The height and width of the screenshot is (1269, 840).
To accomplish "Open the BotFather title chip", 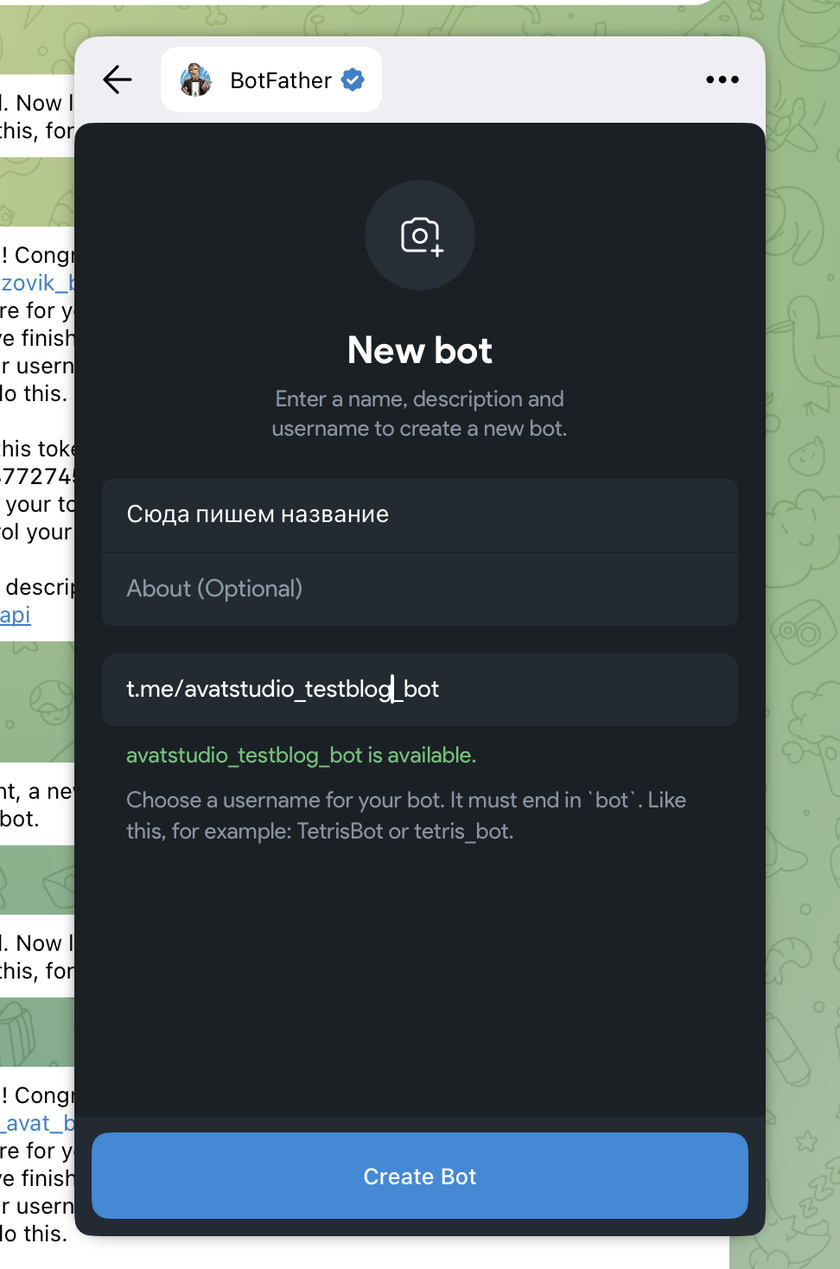I will (271, 80).
